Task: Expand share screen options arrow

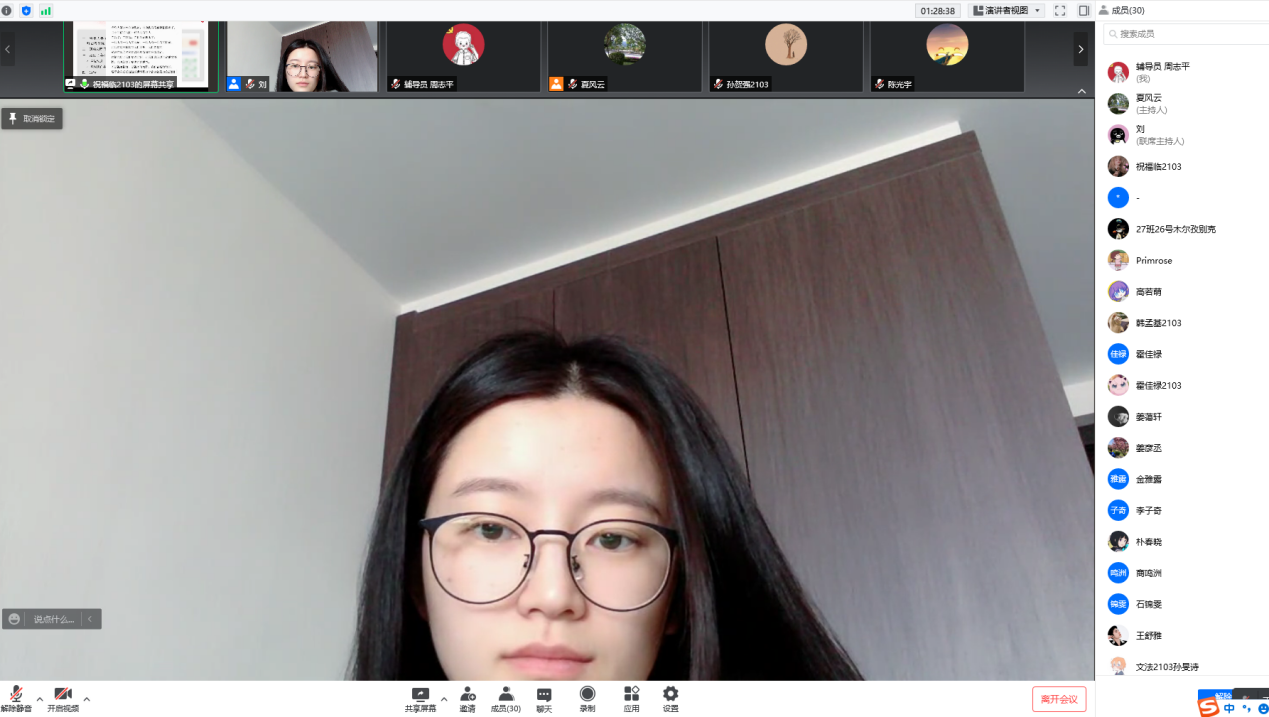Action: (444, 699)
